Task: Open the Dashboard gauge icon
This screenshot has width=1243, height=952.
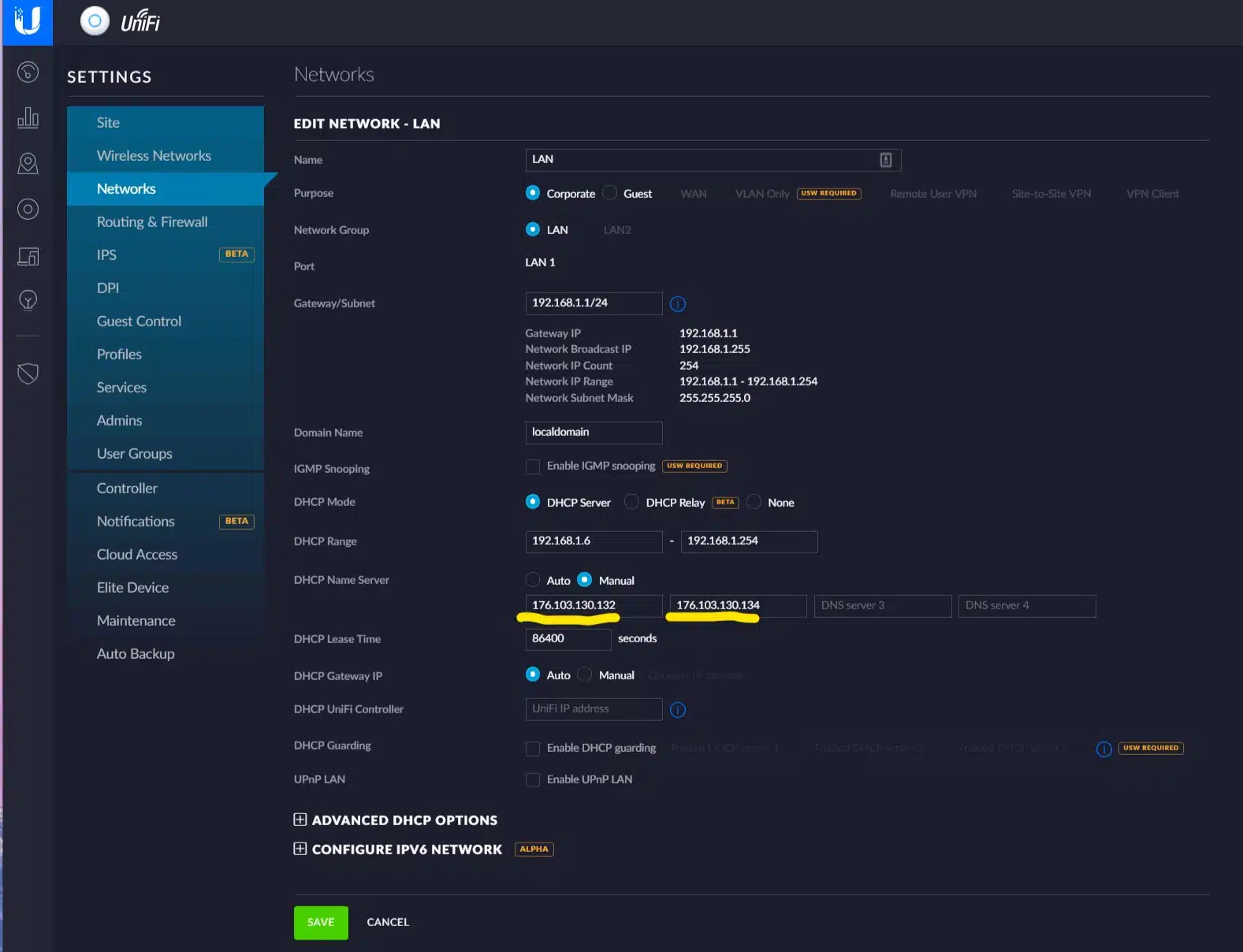Action: 28,73
